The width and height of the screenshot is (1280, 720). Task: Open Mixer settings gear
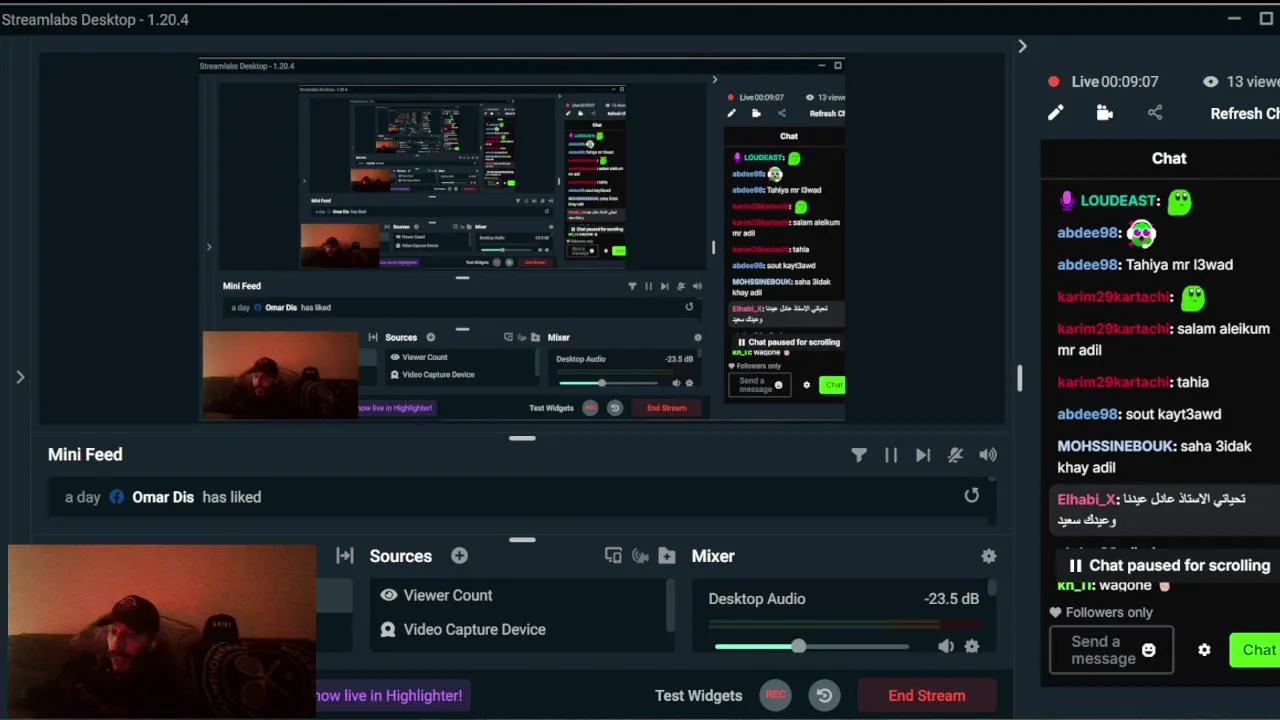989,556
